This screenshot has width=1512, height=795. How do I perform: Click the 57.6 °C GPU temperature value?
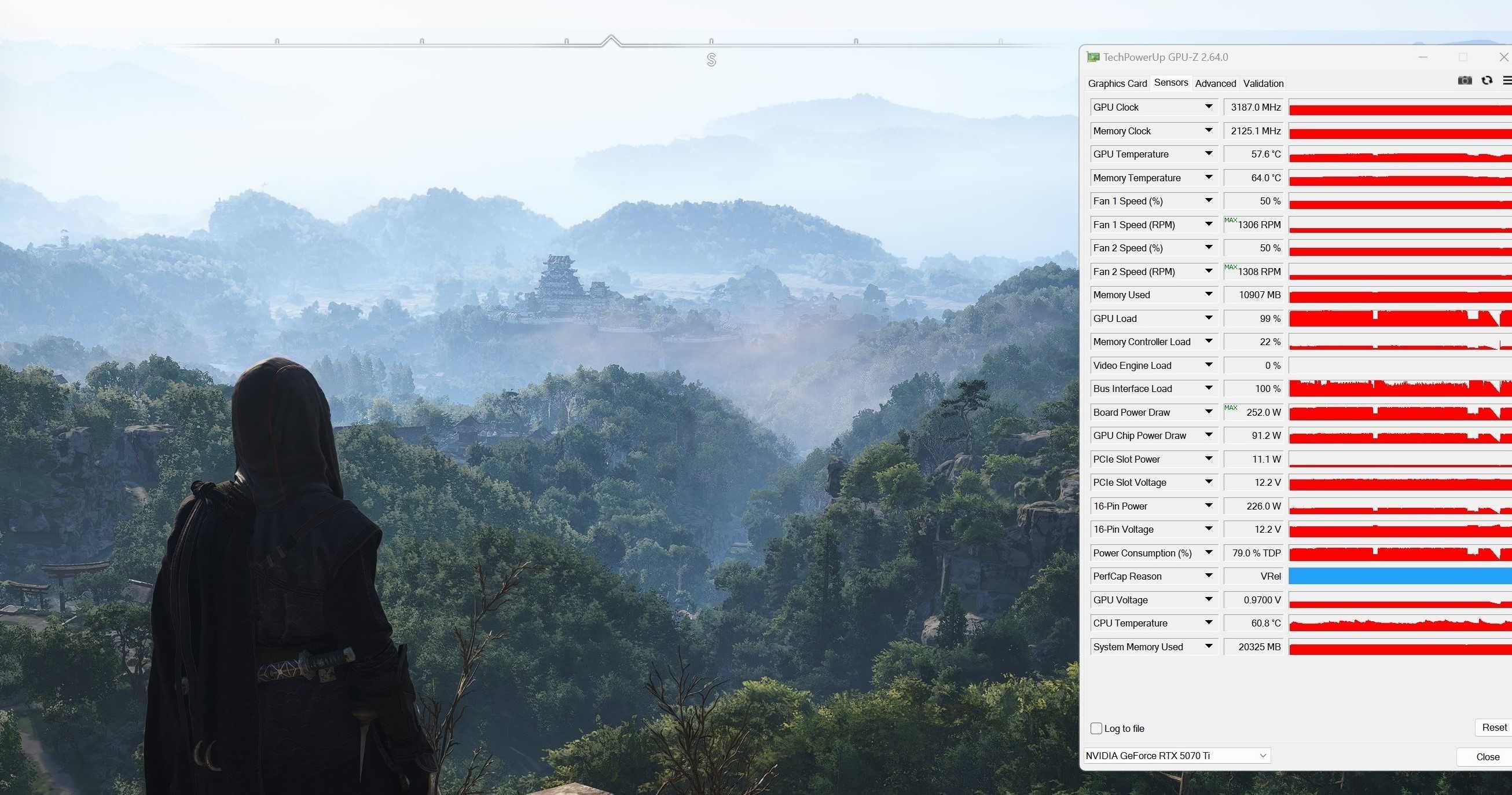point(1254,154)
